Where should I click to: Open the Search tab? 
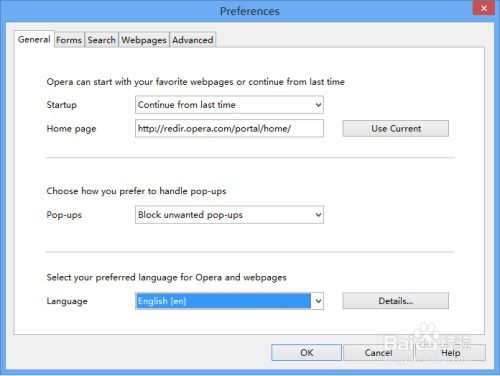[102, 40]
